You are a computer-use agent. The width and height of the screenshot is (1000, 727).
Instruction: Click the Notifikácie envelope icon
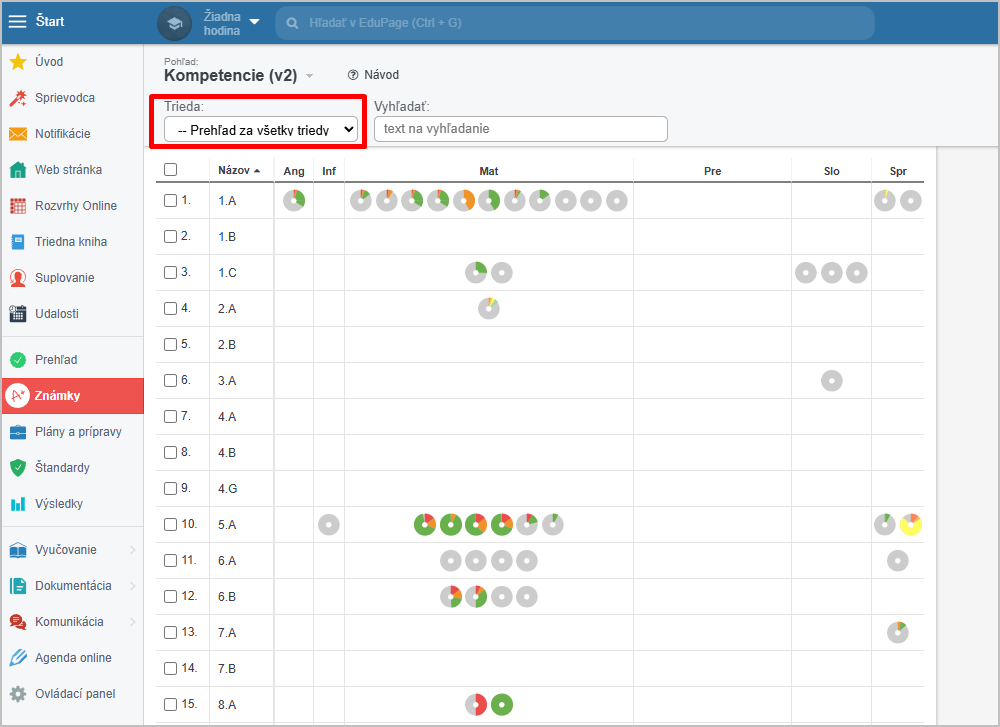point(18,134)
